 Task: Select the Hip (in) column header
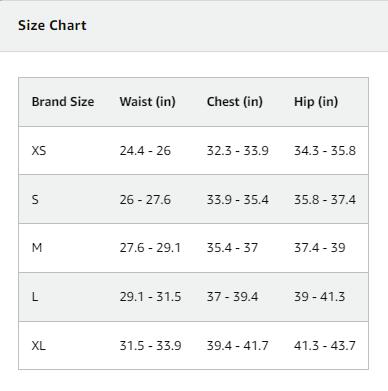coord(316,102)
